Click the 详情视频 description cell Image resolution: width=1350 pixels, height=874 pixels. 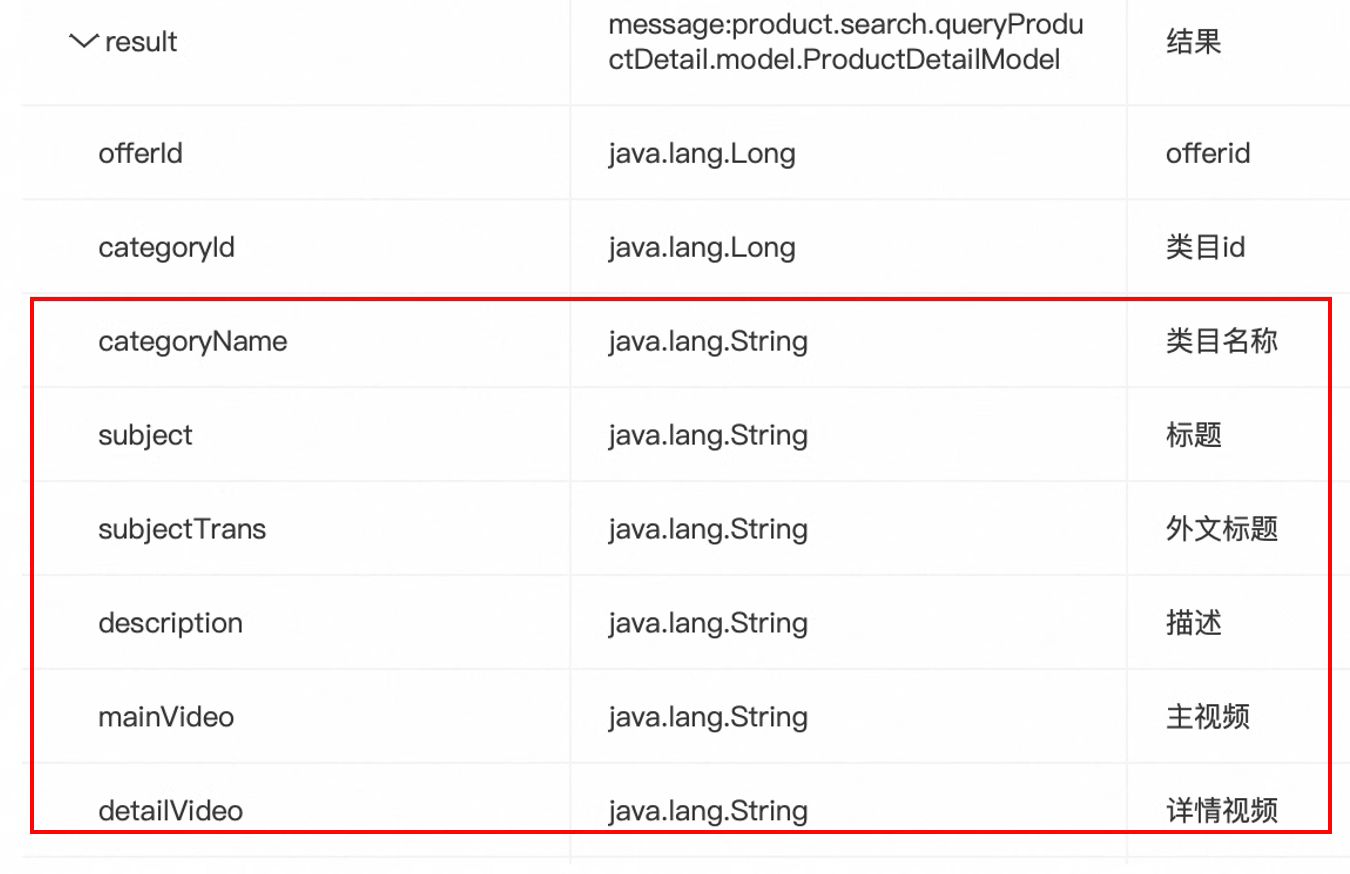[1221, 810]
